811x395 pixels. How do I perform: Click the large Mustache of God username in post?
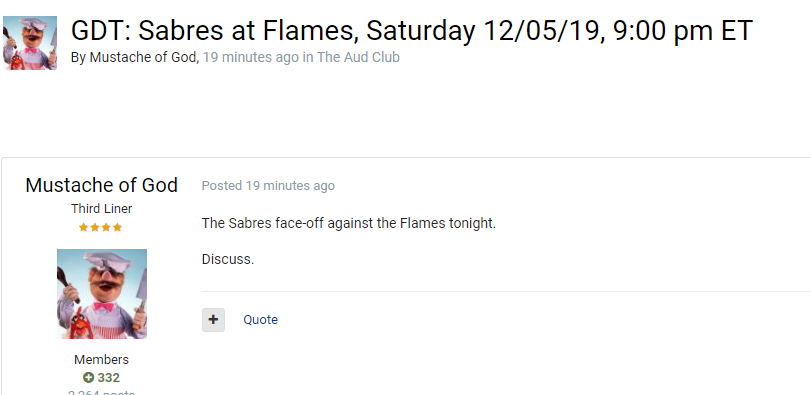101,185
